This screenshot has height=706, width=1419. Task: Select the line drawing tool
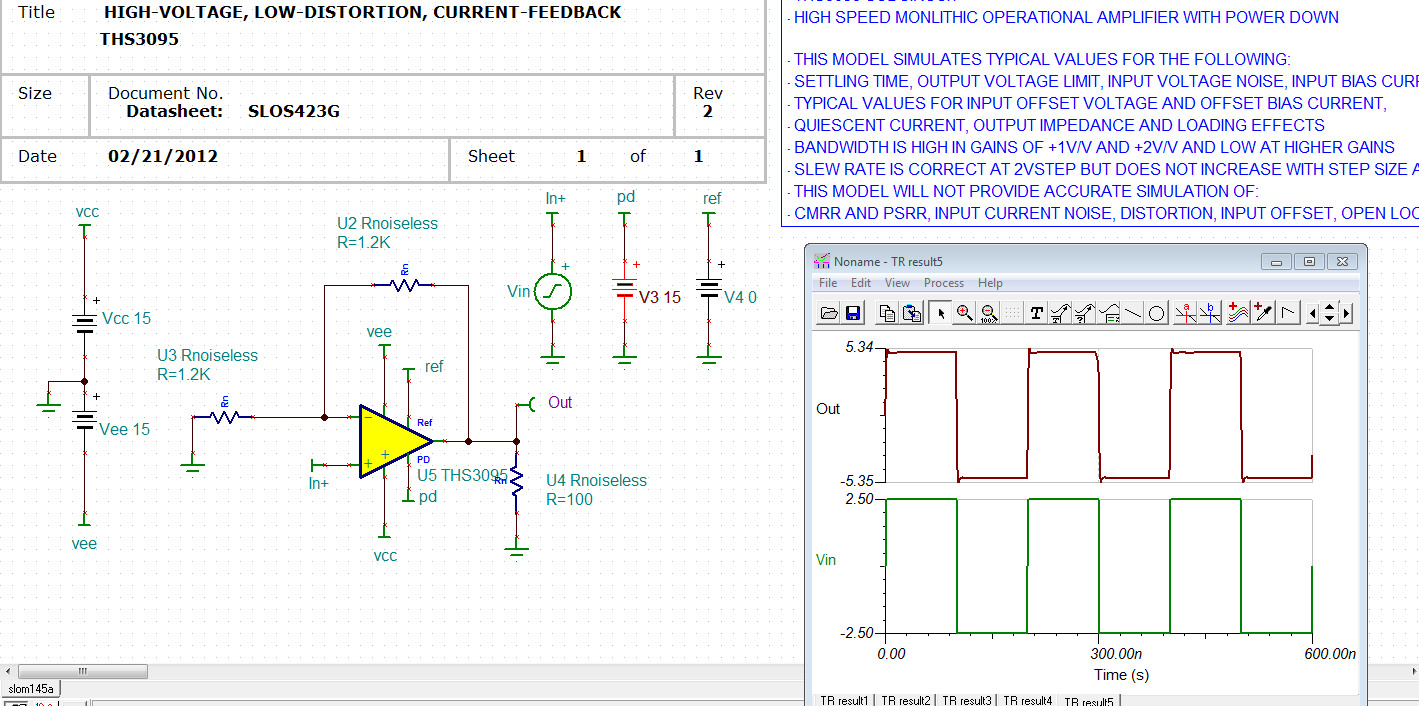tap(1132, 313)
